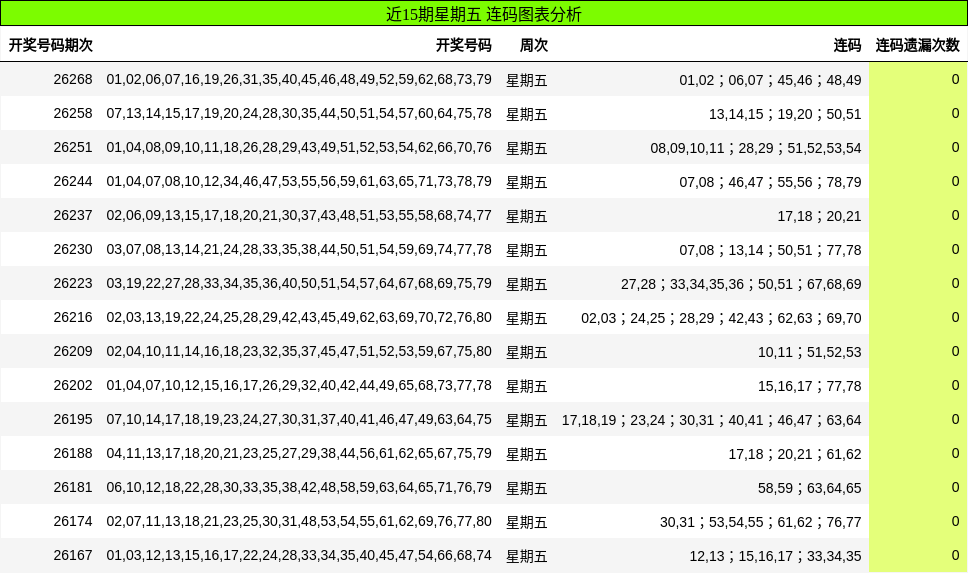
Task: Click numbers row starting 01,04,08,09,10
Action: coord(299,148)
